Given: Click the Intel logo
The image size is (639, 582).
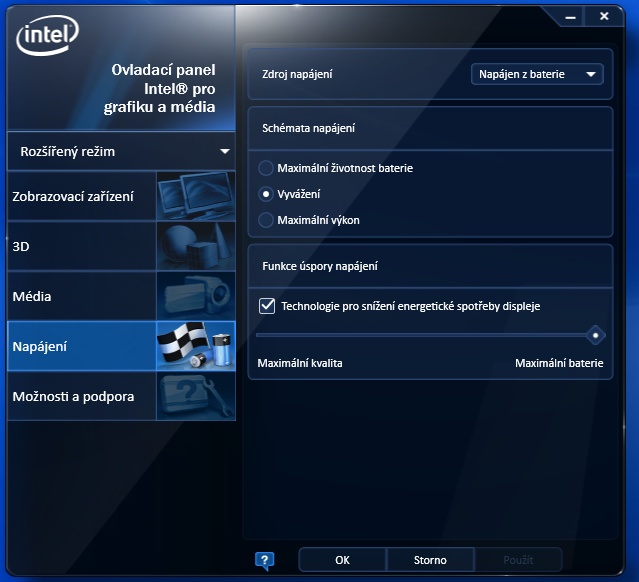Looking at the screenshot, I should tap(48, 35).
